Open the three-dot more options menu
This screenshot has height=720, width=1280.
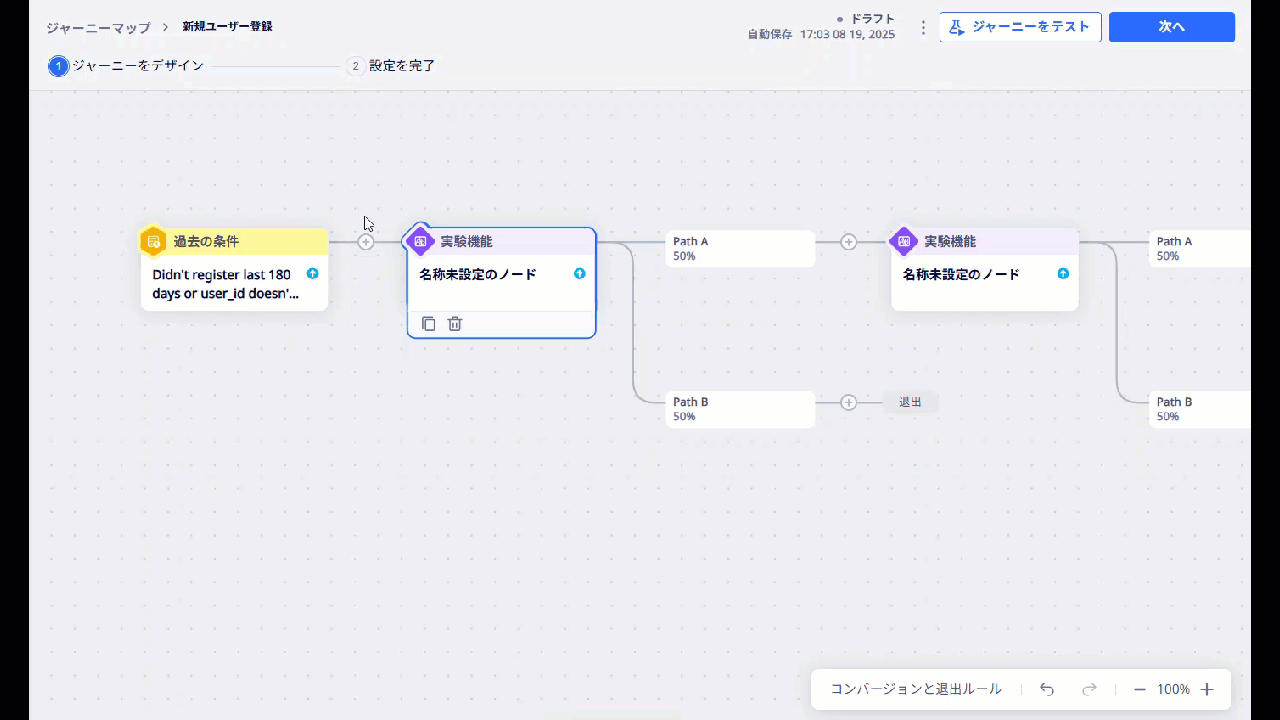(x=923, y=27)
